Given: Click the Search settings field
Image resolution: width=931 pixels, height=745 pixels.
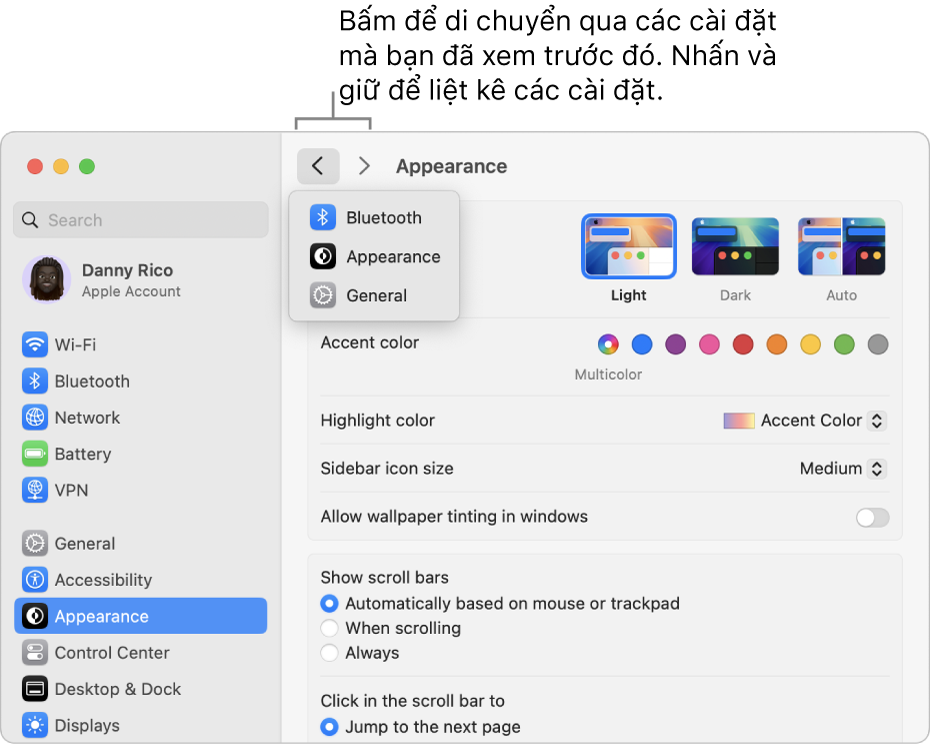Looking at the screenshot, I should coord(141,220).
